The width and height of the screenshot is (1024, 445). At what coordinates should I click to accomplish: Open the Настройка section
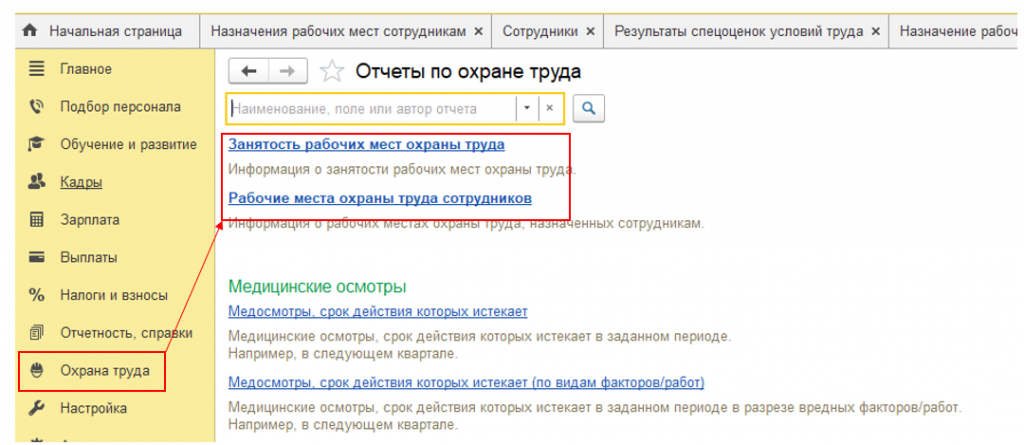click(93, 408)
